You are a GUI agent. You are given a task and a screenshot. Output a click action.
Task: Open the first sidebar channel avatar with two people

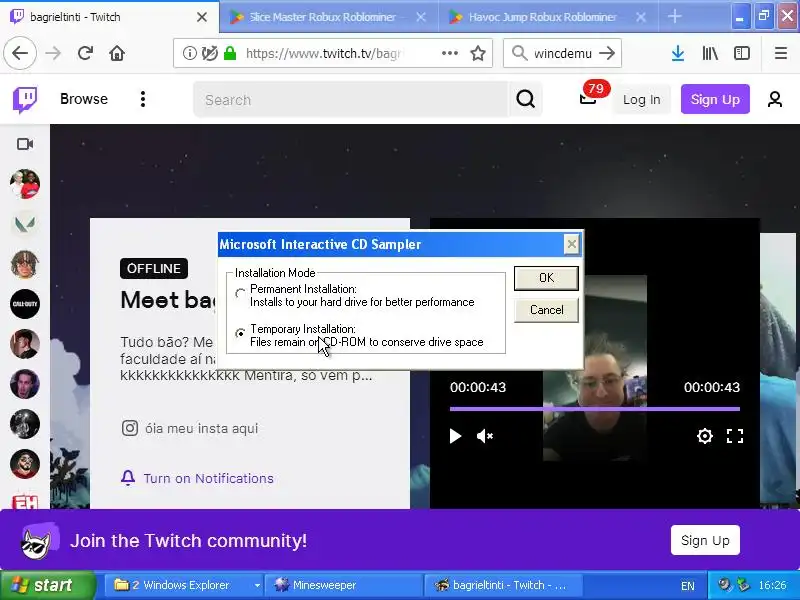tap(24, 184)
